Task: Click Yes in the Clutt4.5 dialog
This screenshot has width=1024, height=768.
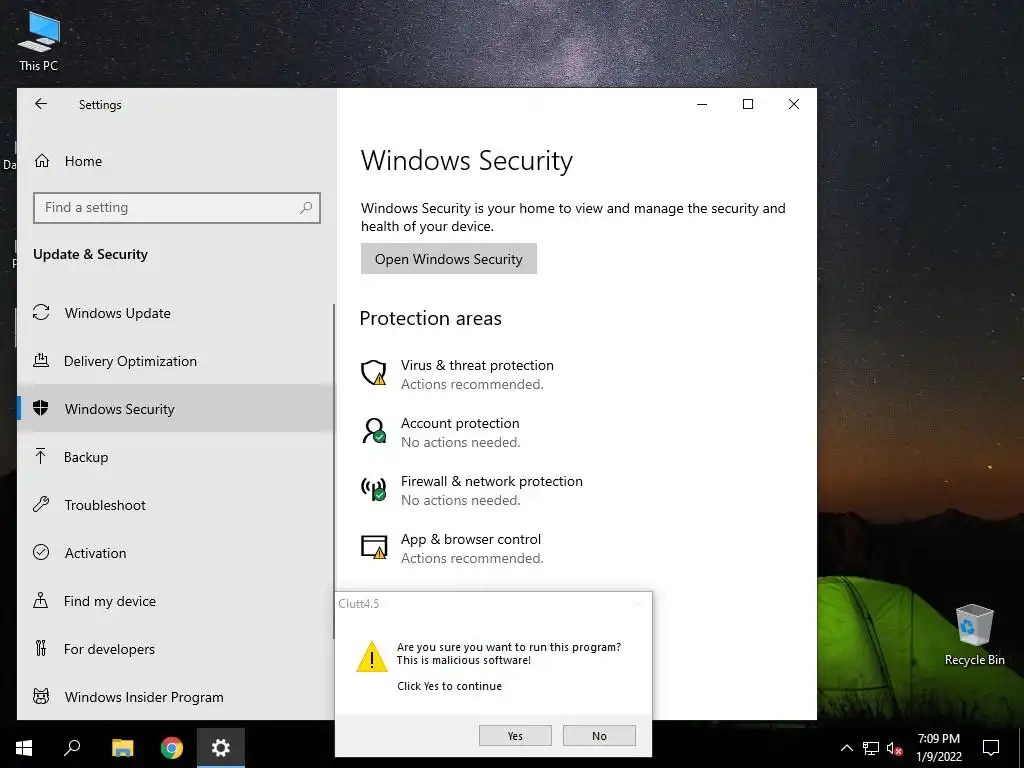Action: pyautogui.click(x=515, y=736)
